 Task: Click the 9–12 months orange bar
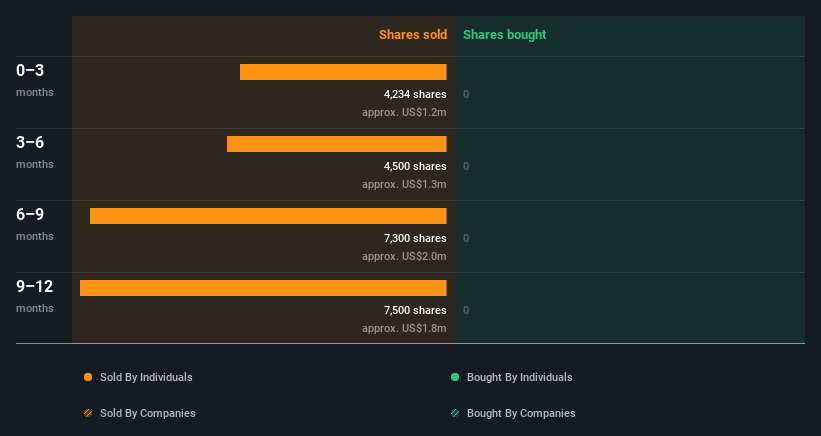click(263, 288)
